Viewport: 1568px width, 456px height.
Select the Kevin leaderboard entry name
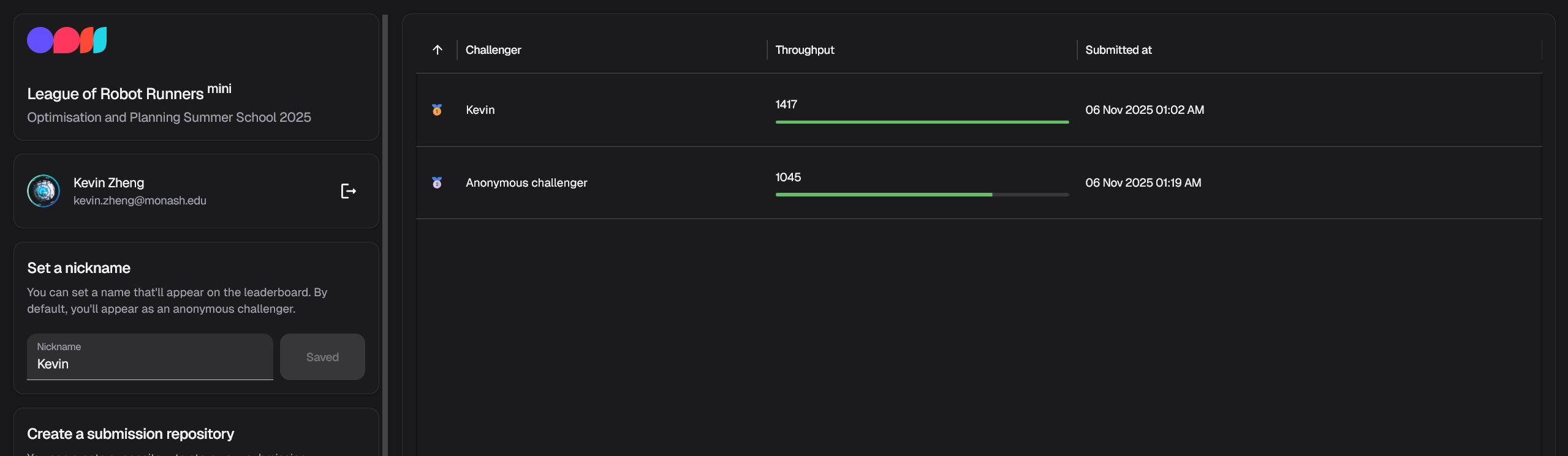[480, 110]
